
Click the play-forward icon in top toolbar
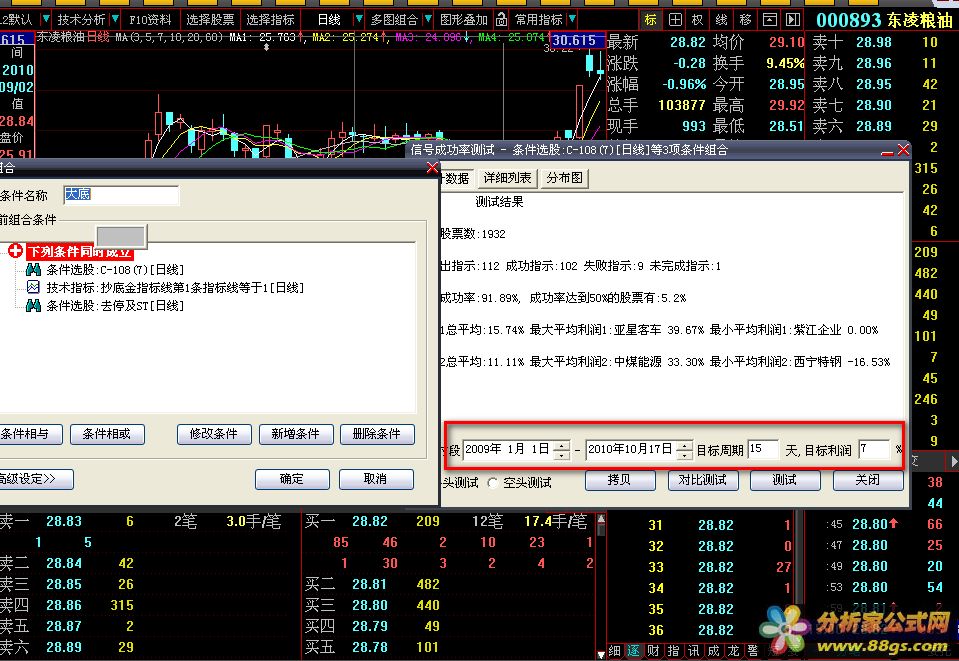pos(793,20)
